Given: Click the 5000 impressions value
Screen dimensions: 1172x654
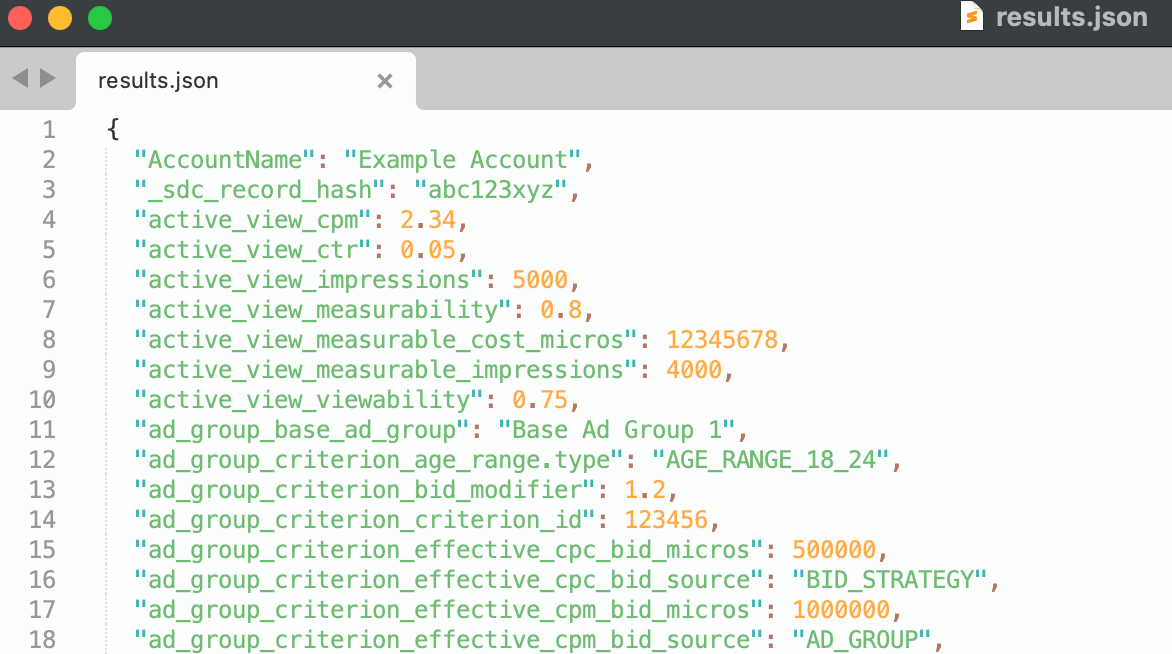Looking at the screenshot, I should tap(540, 280).
